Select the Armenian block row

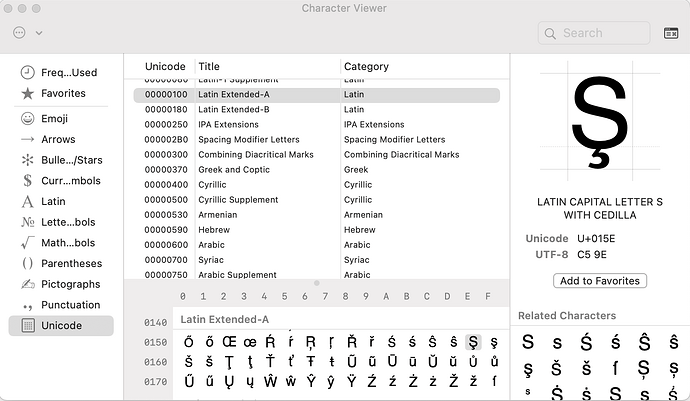(x=316, y=215)
